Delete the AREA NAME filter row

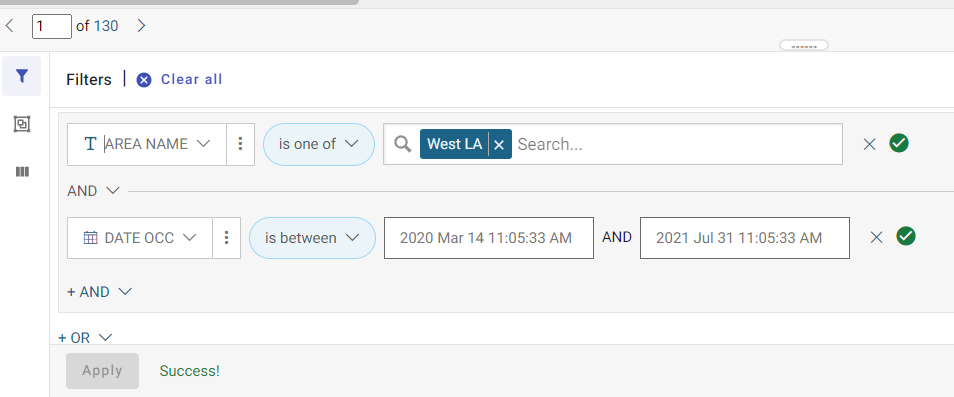click(x=869, y=144)
